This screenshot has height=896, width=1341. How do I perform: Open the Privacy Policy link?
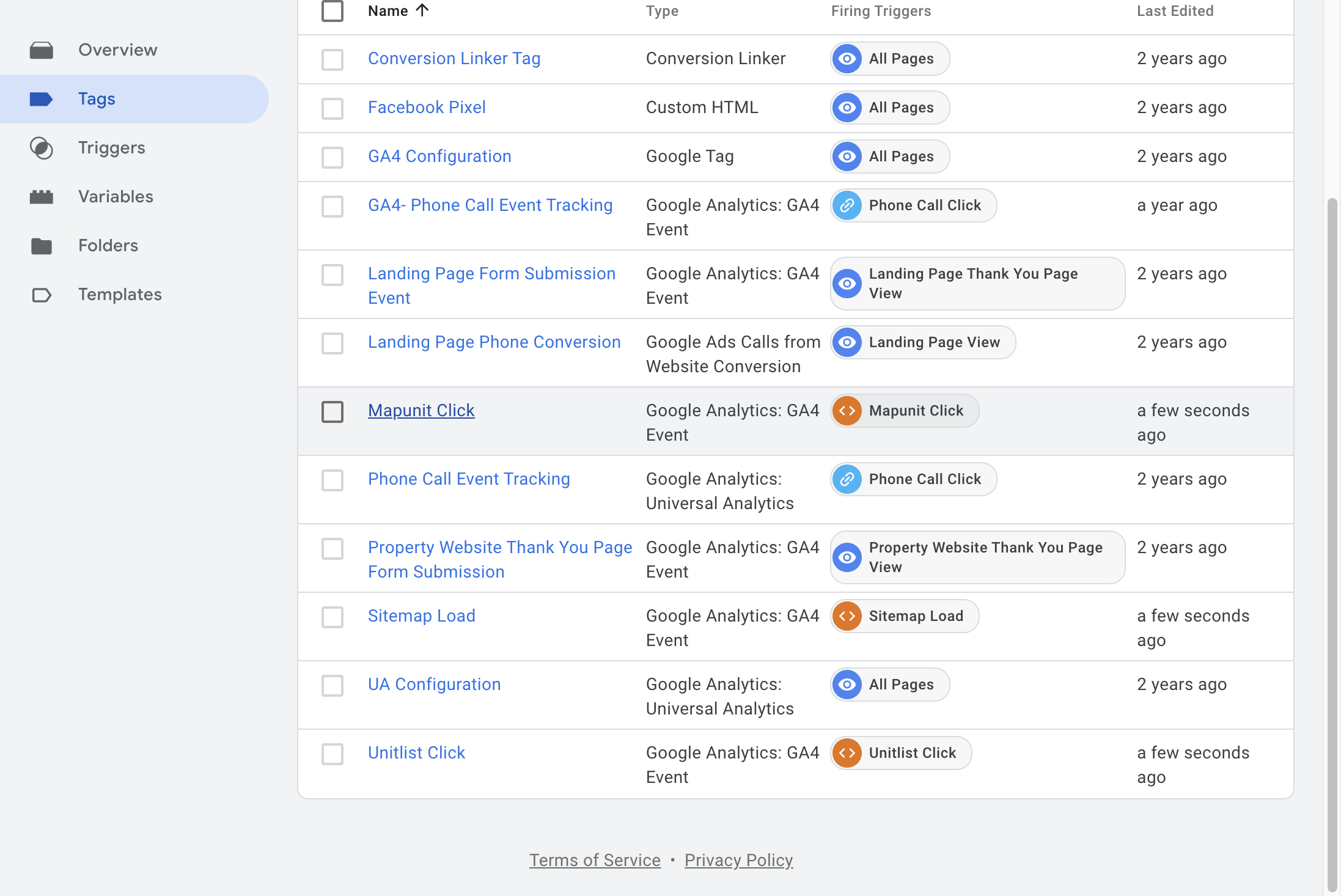738,861
